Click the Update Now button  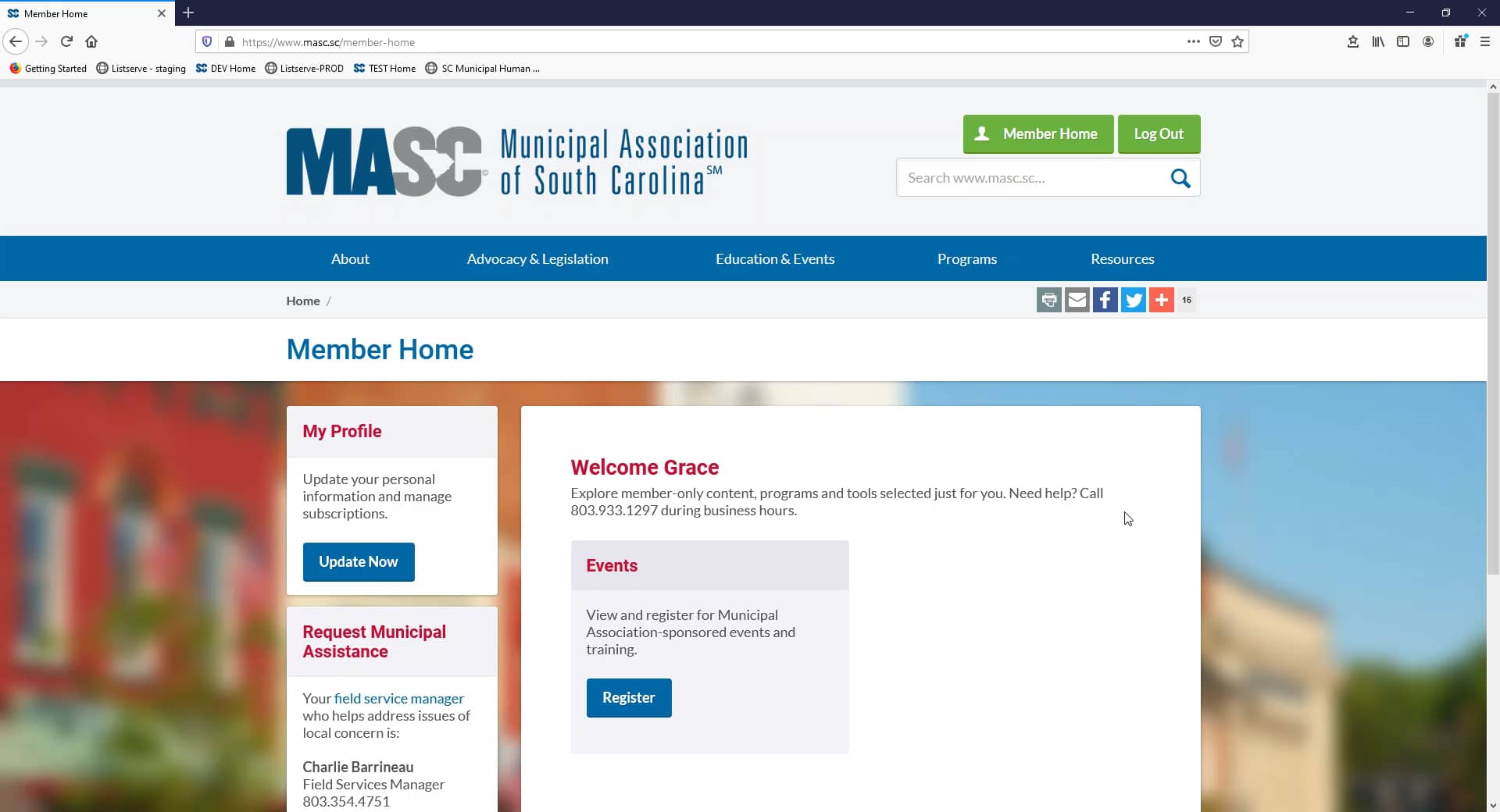358,561
